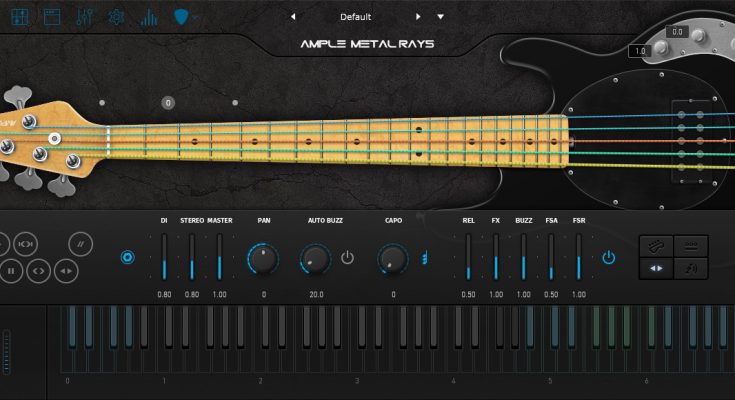Click the Default preset name
Viewport: 735px width, 400px height.
pyautogui.click(x=355, y=17)
